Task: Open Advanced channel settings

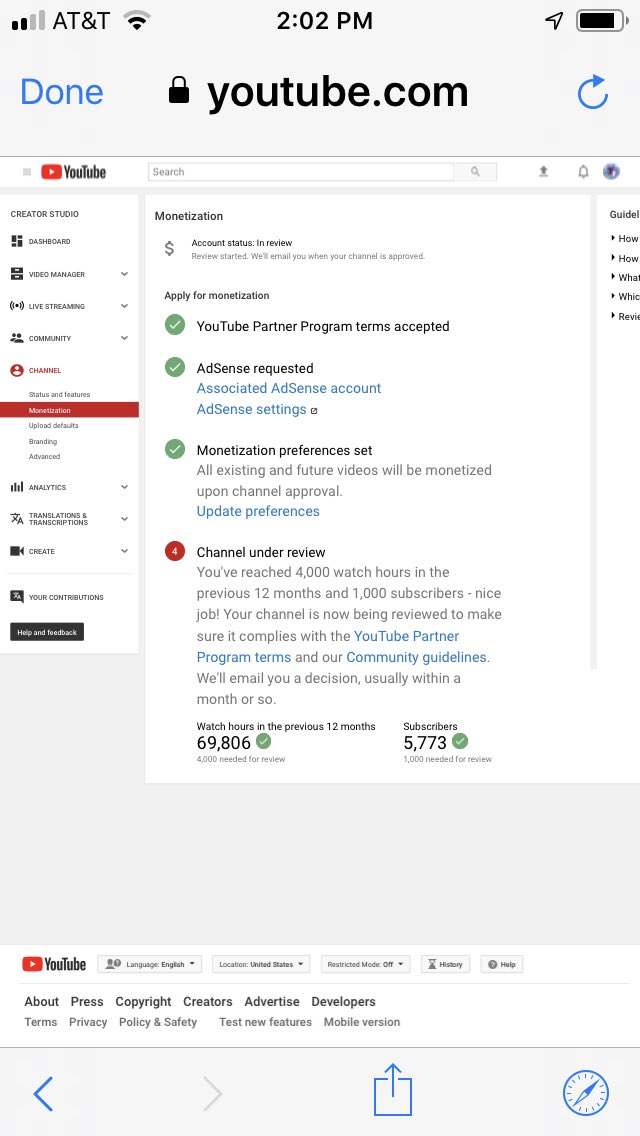Action: click(x=44, y=456)
